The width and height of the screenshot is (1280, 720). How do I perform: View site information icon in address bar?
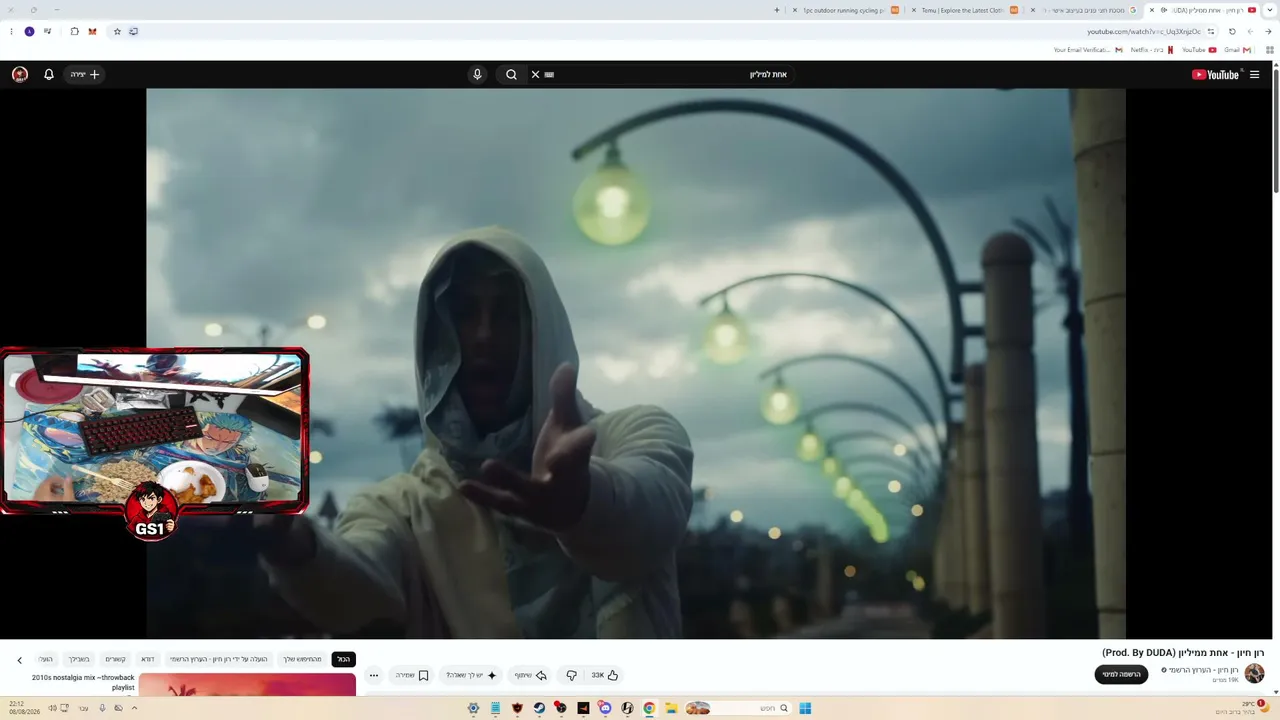click(x=1211, y=31)
